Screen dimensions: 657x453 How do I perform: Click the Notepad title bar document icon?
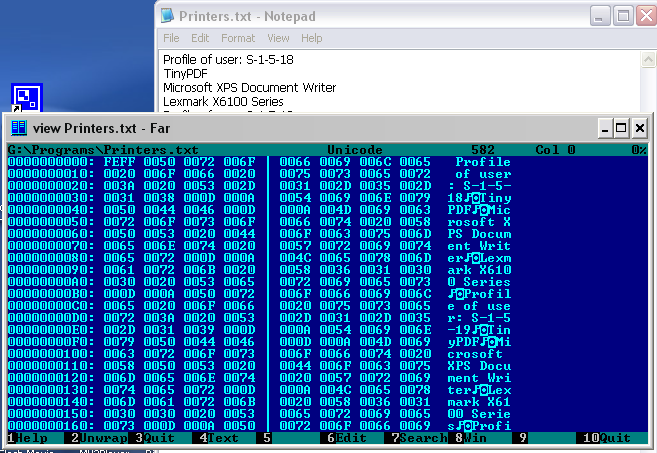click(x=167, y=16)
